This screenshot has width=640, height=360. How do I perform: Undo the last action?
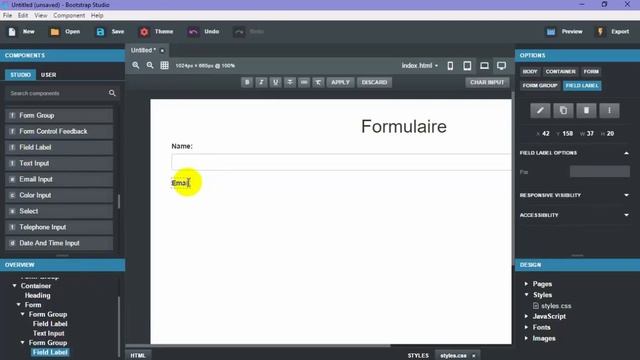pyautogui.click(x=193, y=32)
